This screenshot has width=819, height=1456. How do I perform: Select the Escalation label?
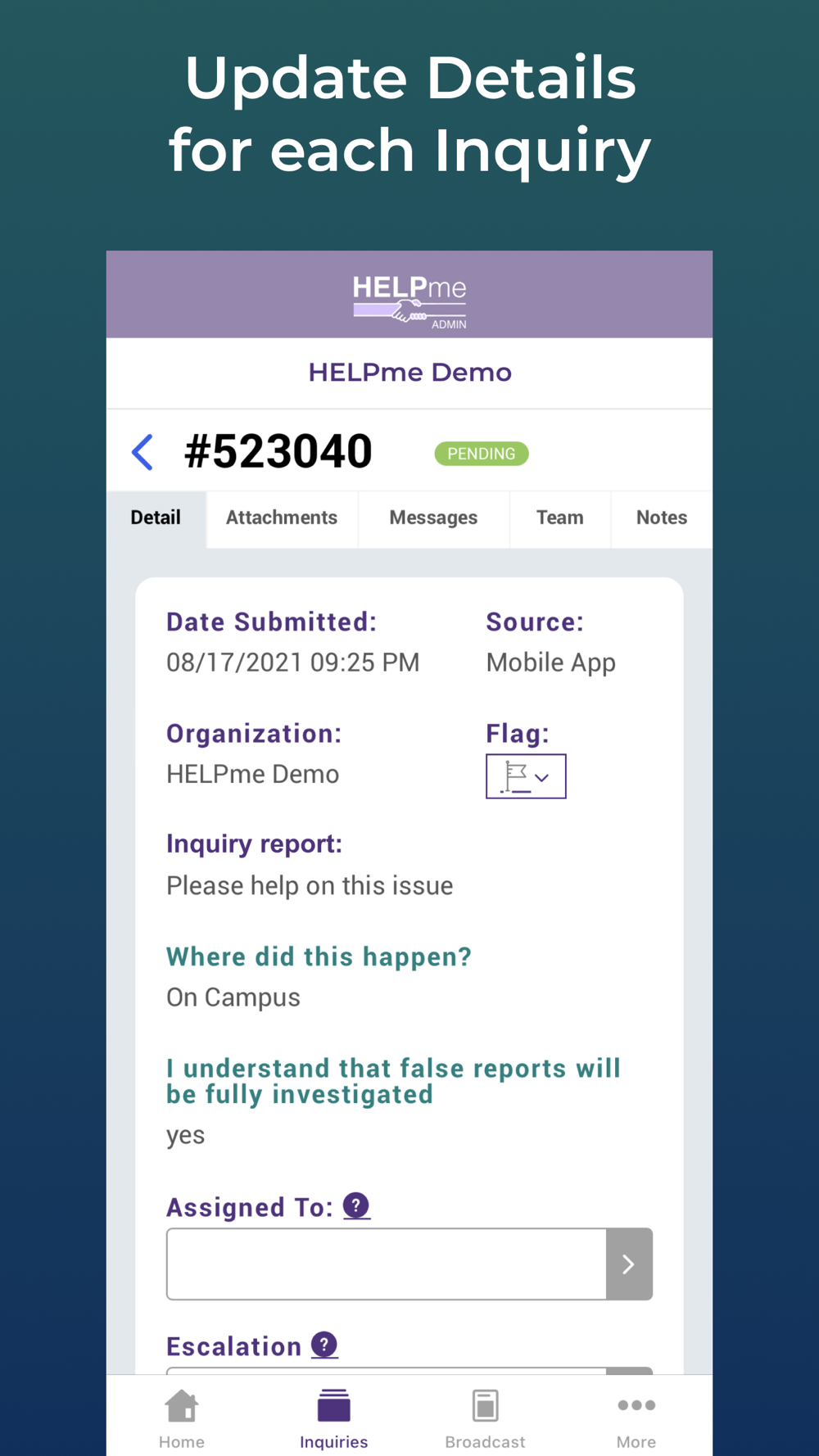point(234,1346)
